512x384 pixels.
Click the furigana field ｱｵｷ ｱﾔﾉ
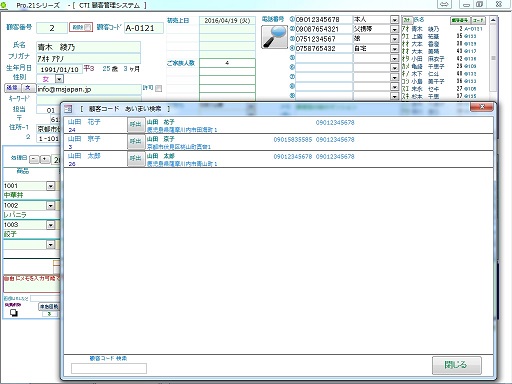[88, 59]
